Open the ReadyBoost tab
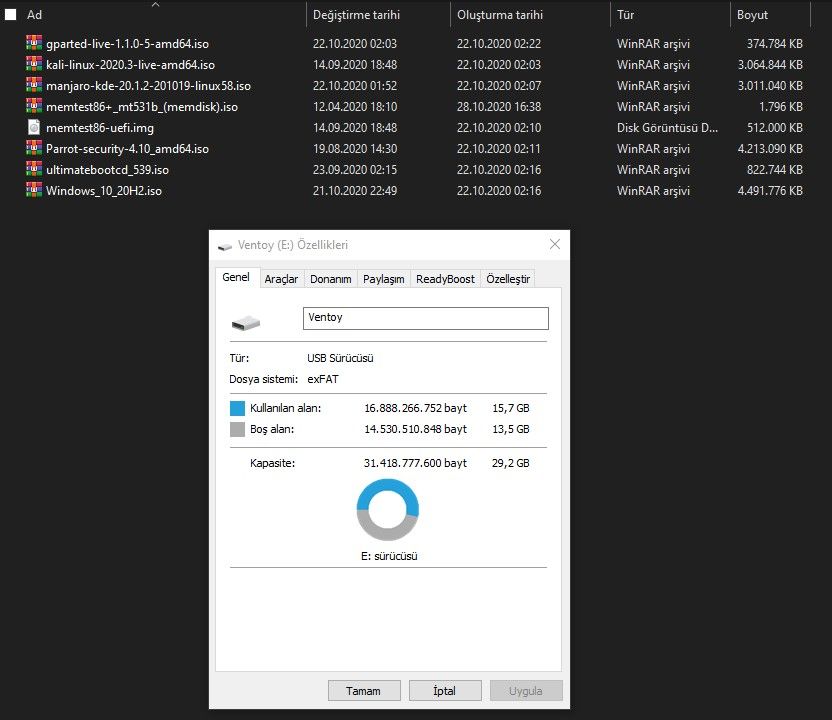 click(445, 279)
